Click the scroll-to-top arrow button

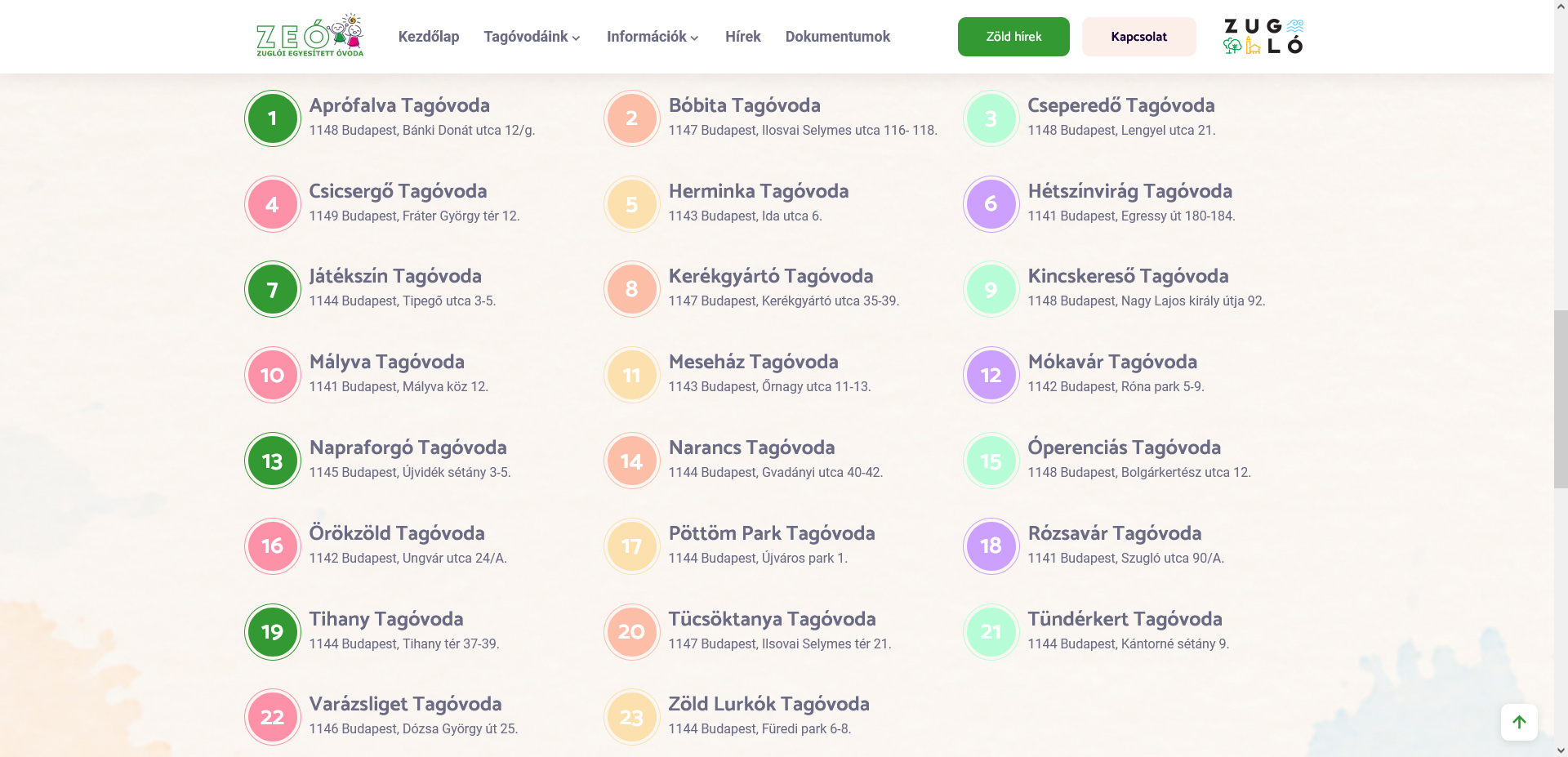tap(1518, 722)
